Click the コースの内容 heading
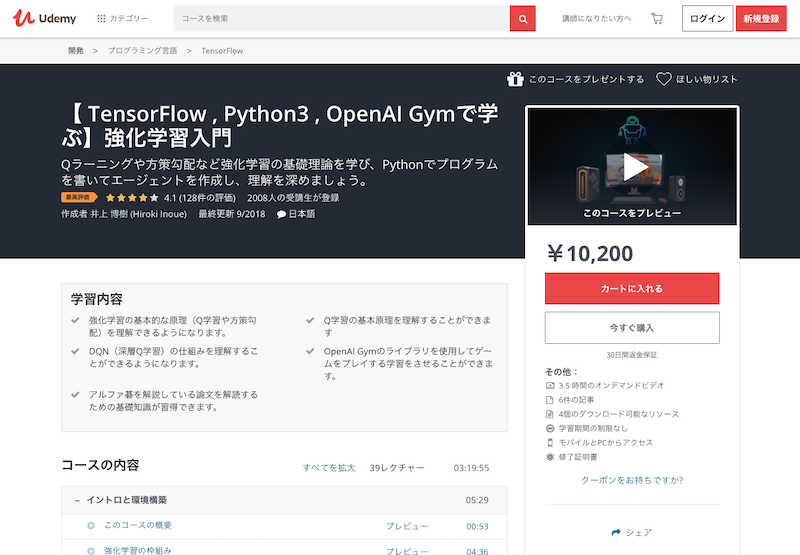Viewport: 800px width, 555px height. (x=101, y=465)
